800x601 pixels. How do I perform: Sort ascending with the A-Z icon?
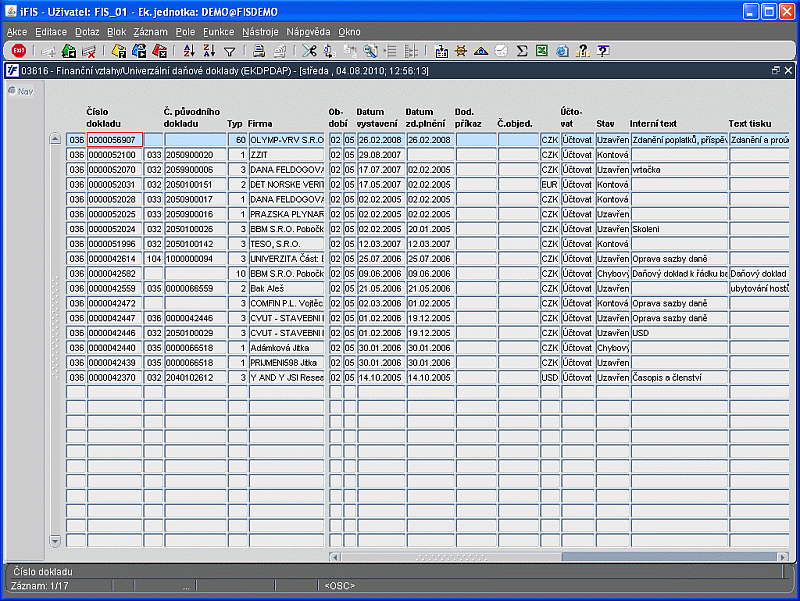pyautogui.click(x=189, y=51)
